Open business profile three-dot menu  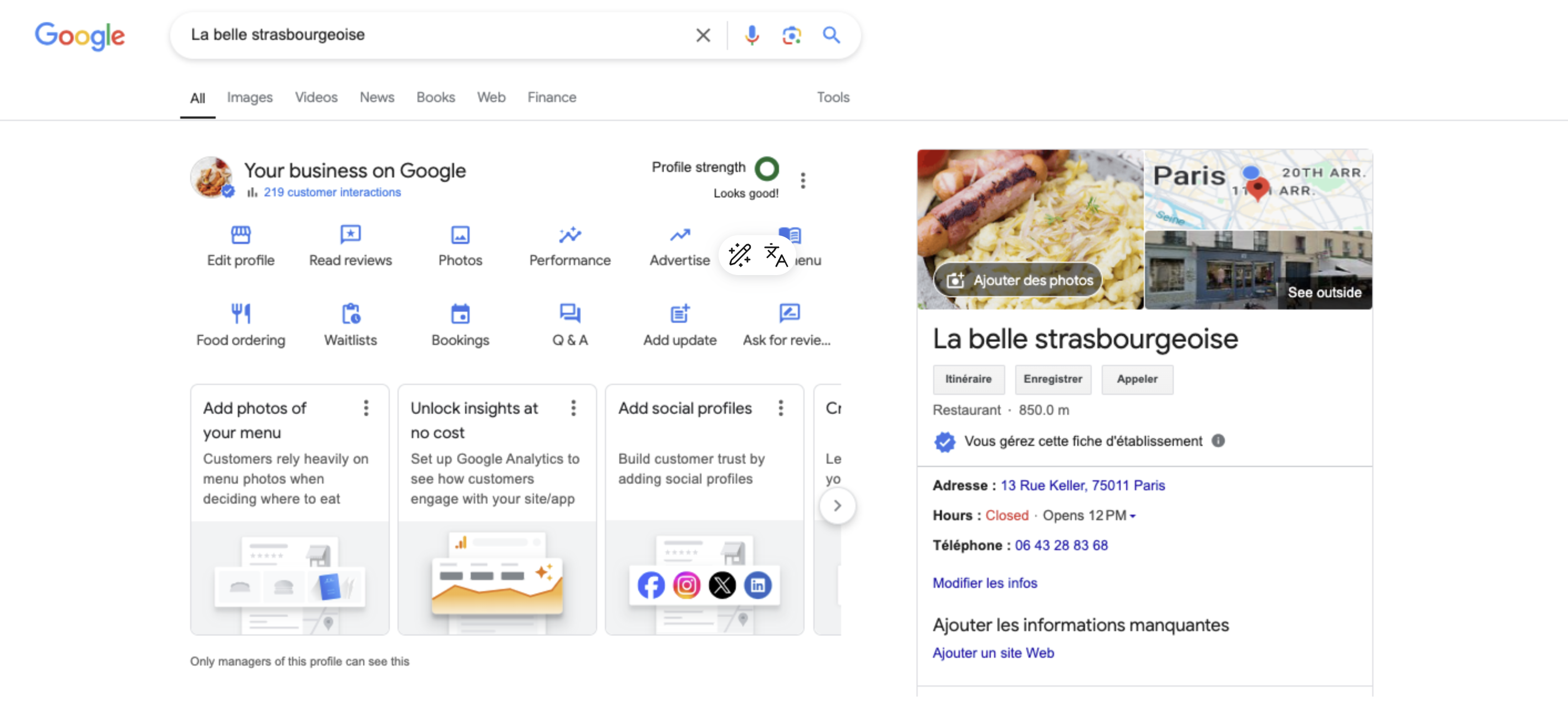[x=803, y=180]
